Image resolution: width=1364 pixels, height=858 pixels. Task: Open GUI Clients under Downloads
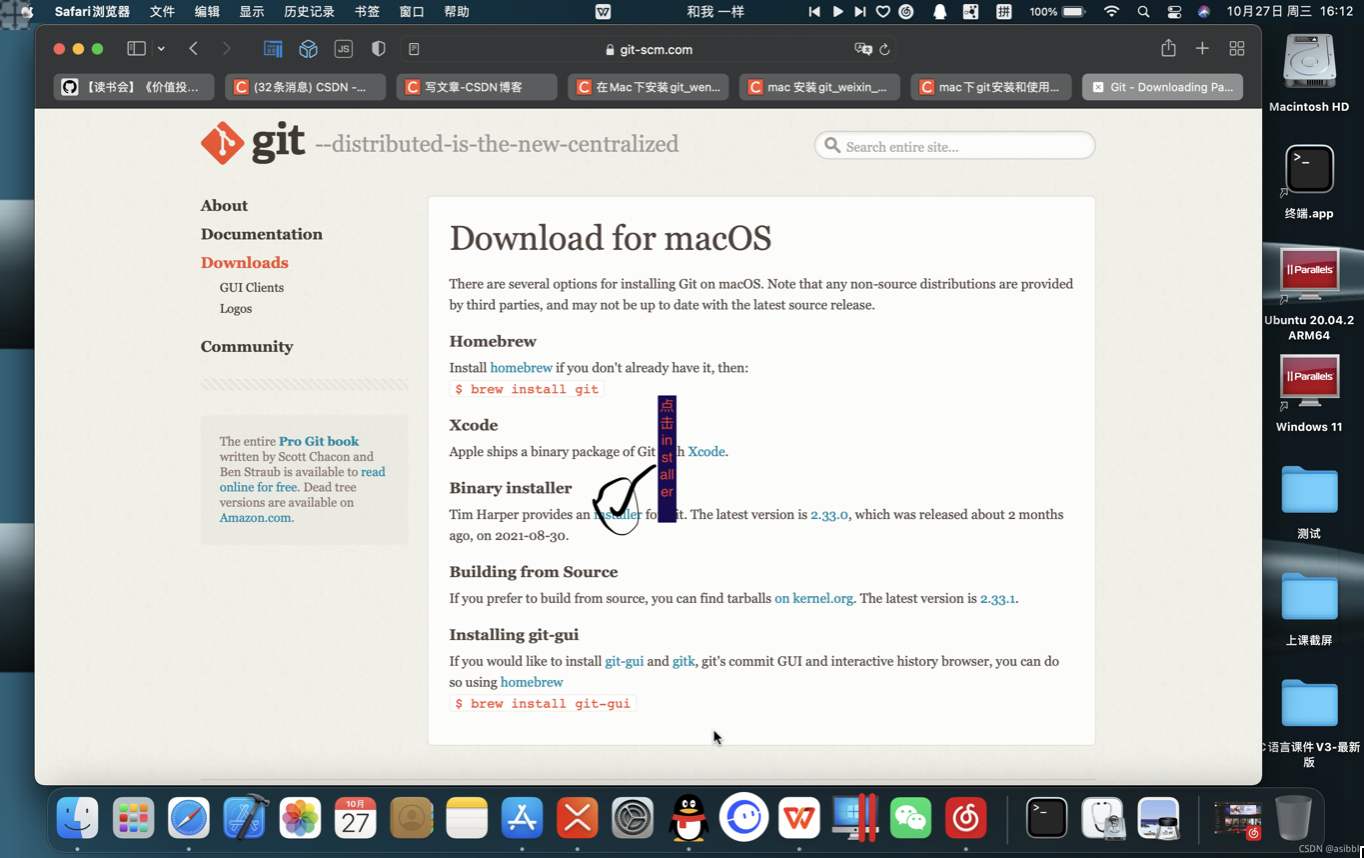[x=252, y=287]
